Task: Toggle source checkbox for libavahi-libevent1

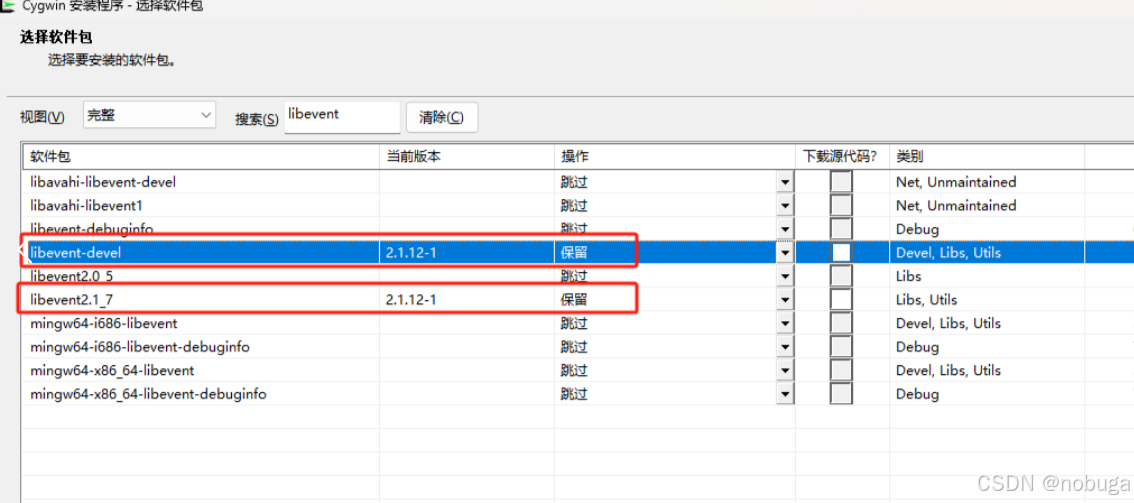Action: 841,206
